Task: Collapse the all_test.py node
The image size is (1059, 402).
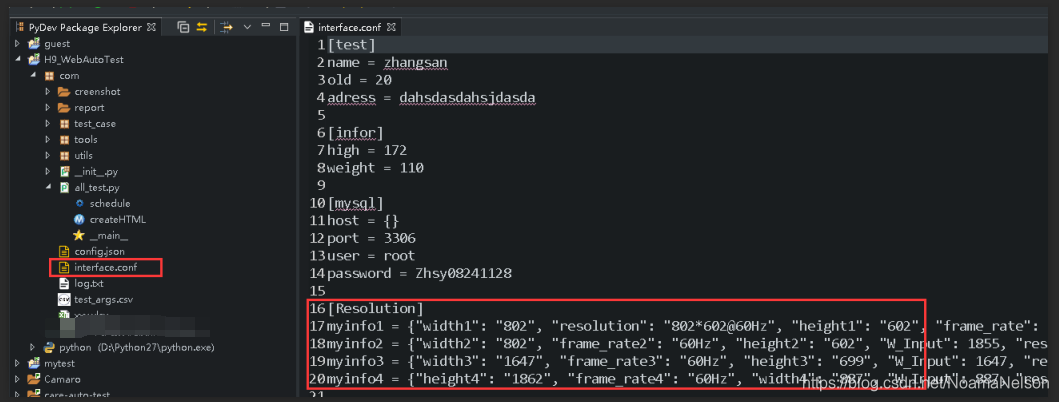Action: (48, 187)
